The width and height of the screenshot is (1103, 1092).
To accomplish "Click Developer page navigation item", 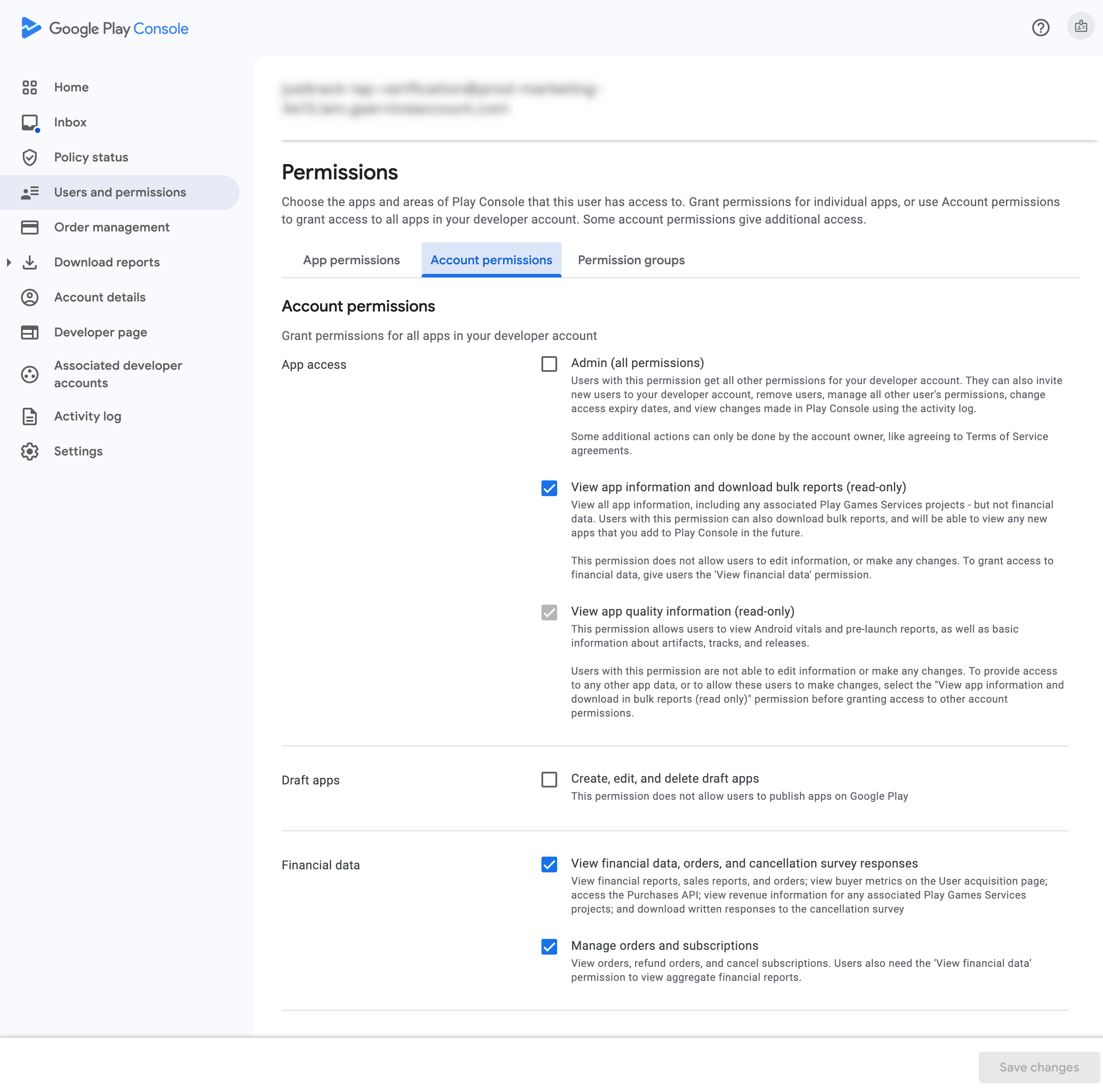I will (101, 332).
